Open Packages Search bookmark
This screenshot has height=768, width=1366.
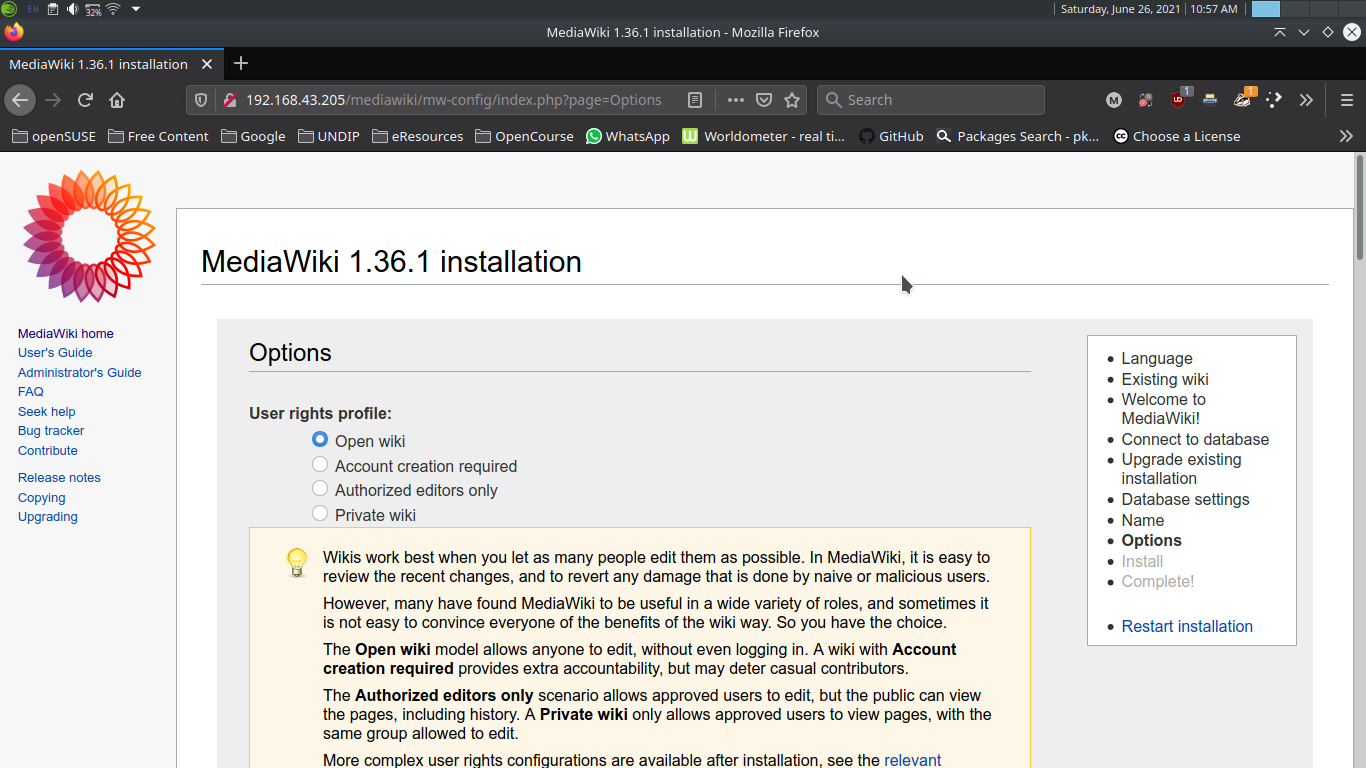pos(1018,136)
